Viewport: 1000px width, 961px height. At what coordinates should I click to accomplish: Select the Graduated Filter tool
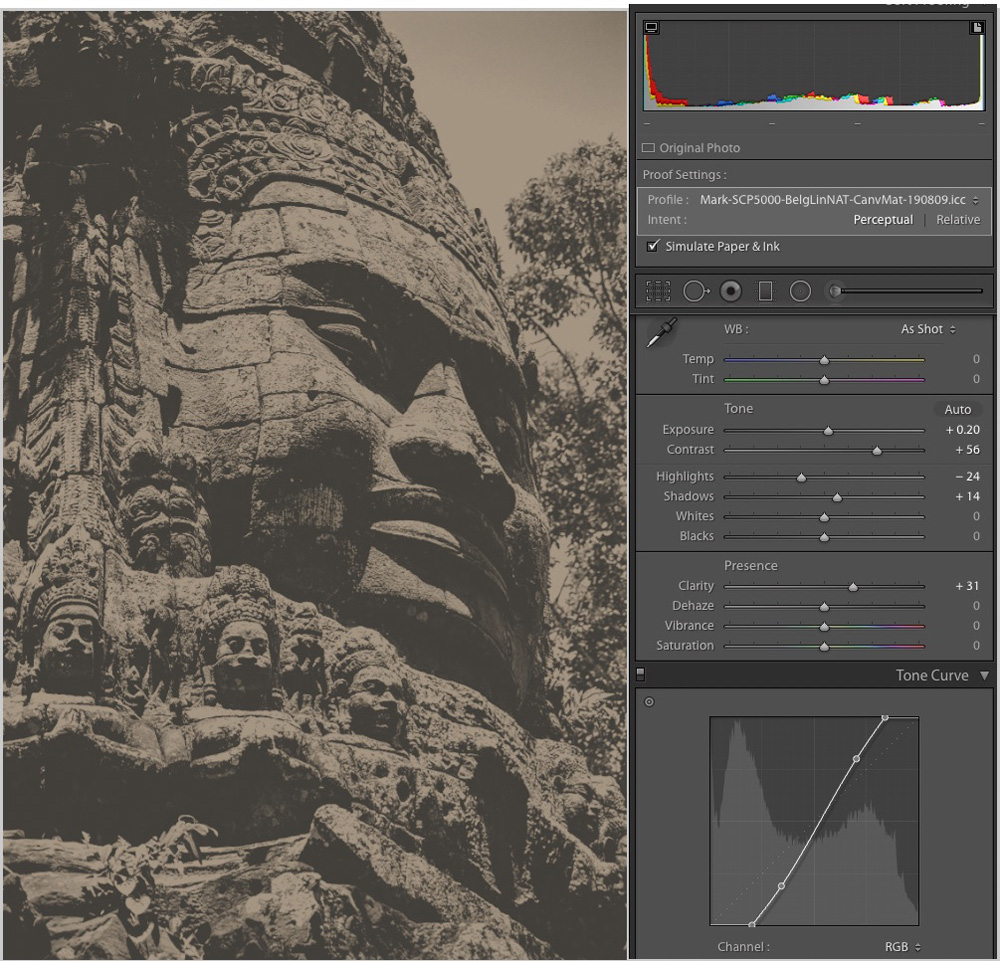point(766,291)
